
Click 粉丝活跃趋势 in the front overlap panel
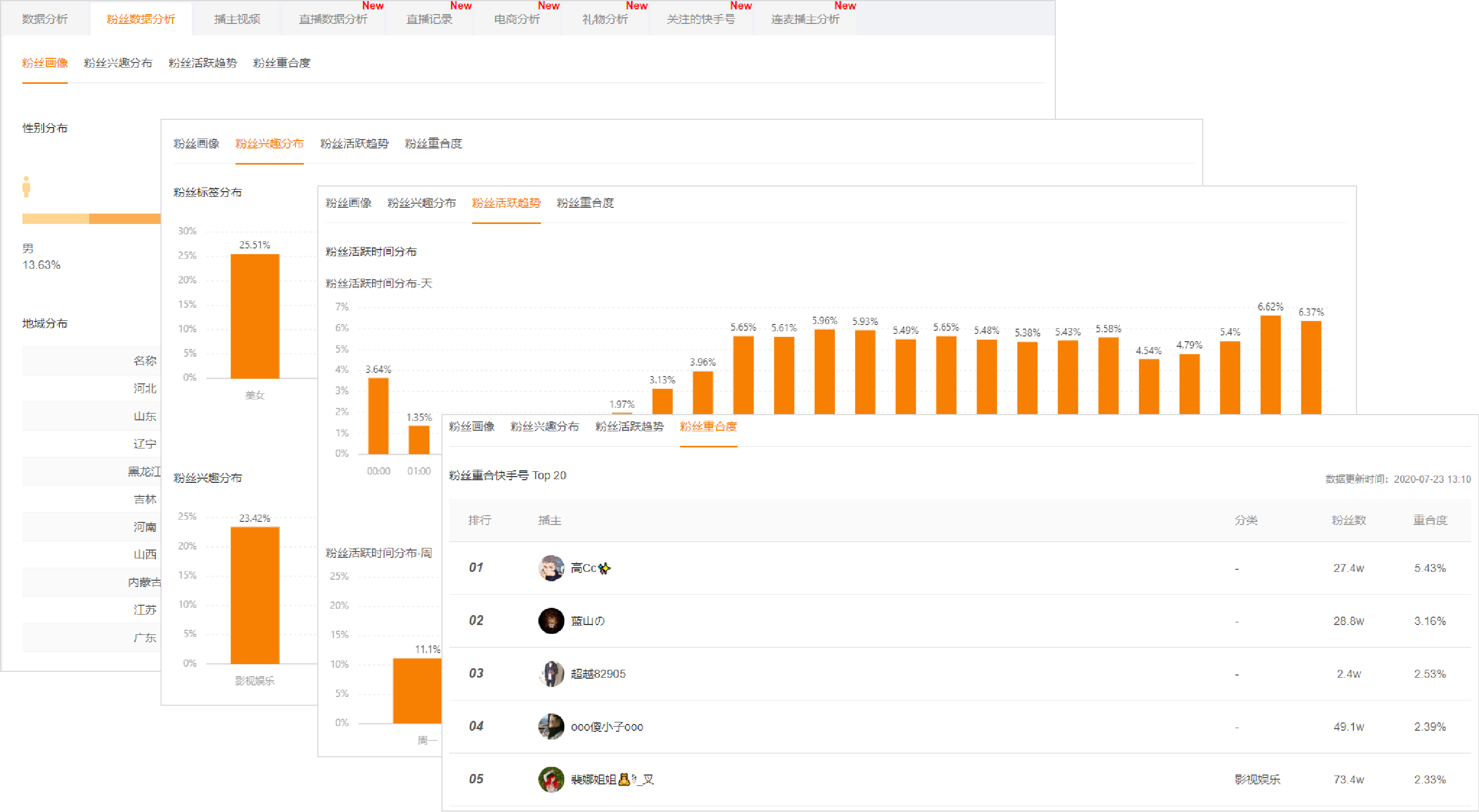[629, 427]
